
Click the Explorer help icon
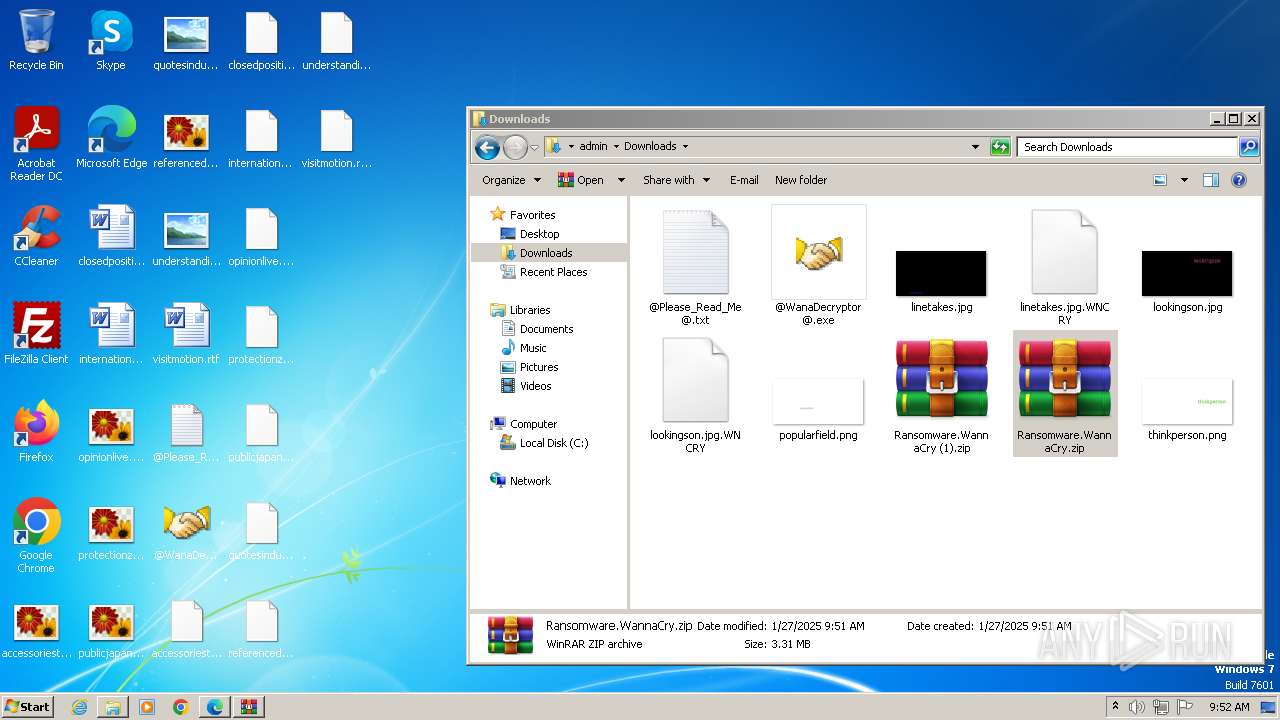tap(1239, 180)
